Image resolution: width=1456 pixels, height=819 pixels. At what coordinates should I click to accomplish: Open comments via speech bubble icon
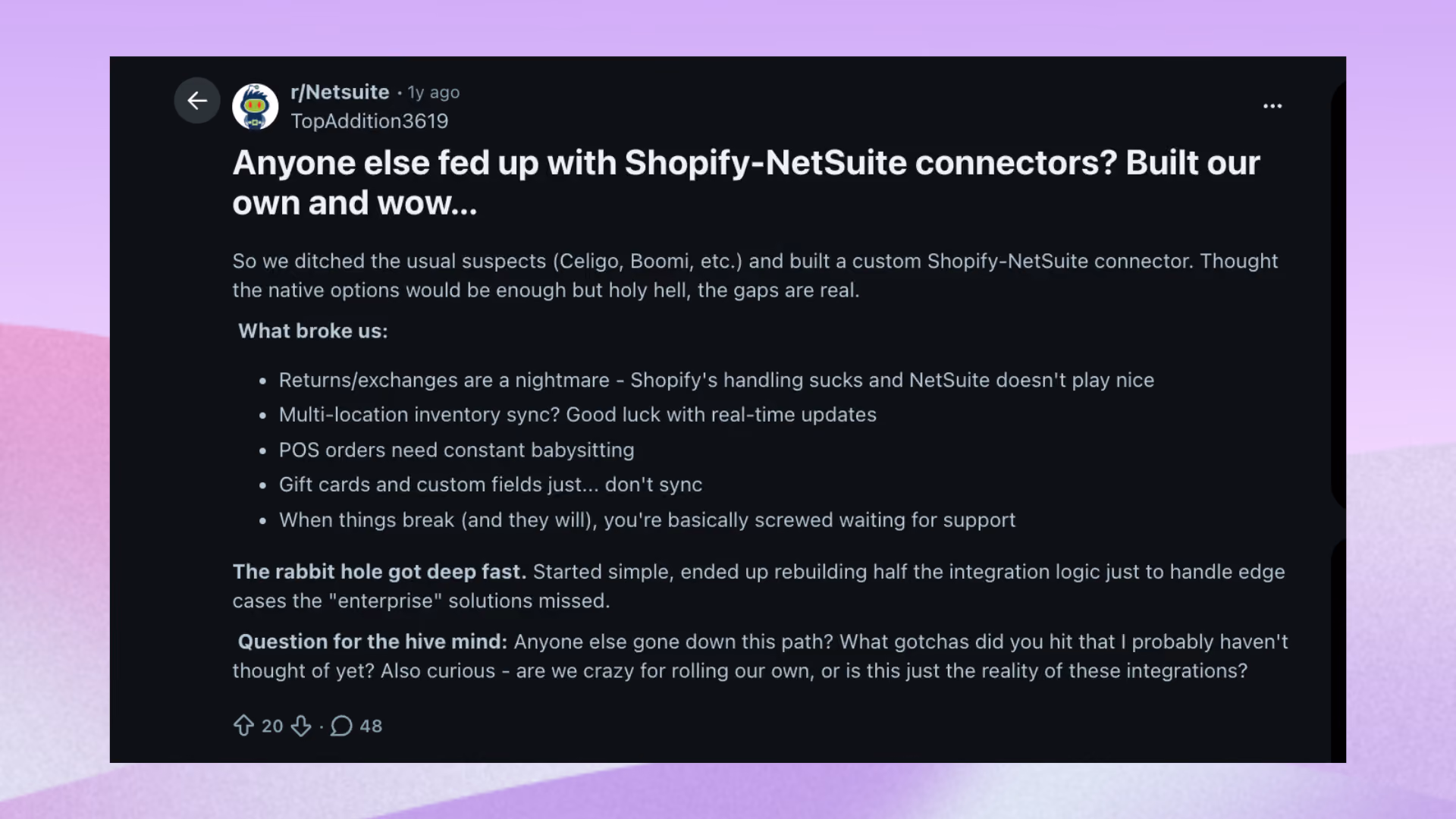point(341,726)
